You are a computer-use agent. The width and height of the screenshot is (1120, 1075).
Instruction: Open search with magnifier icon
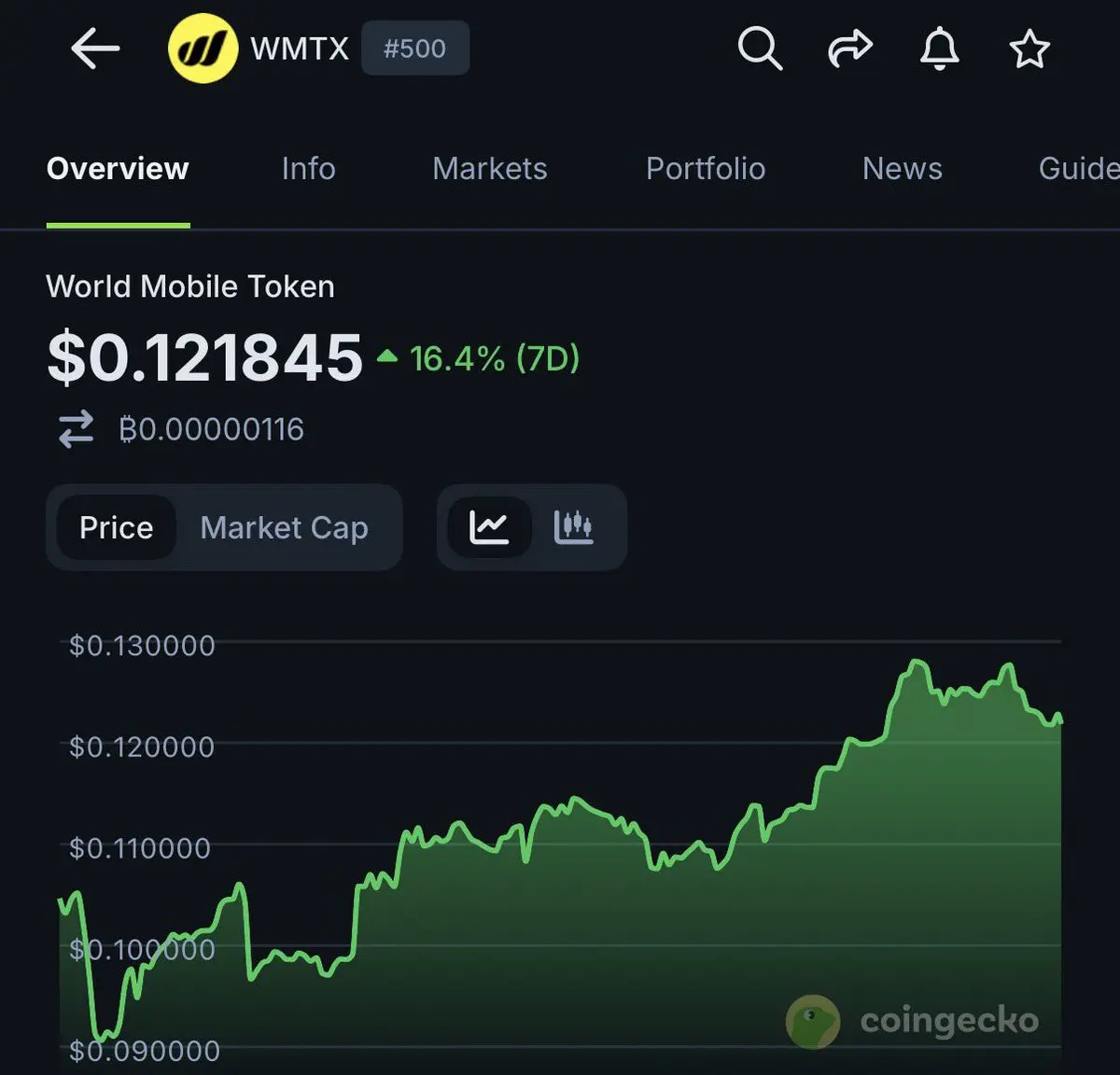click(x=760, y=49)
